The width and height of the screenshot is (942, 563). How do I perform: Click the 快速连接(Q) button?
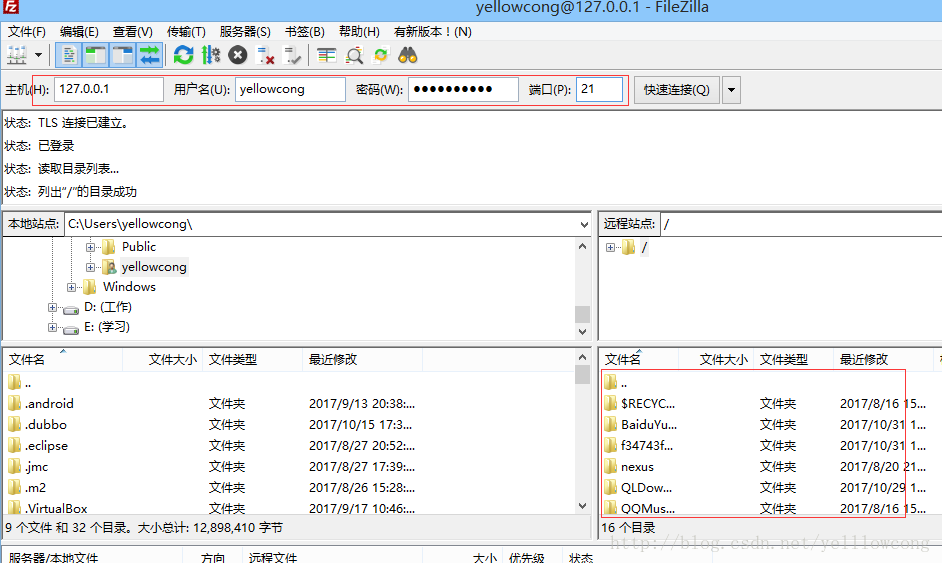click(x=676, y=90)
